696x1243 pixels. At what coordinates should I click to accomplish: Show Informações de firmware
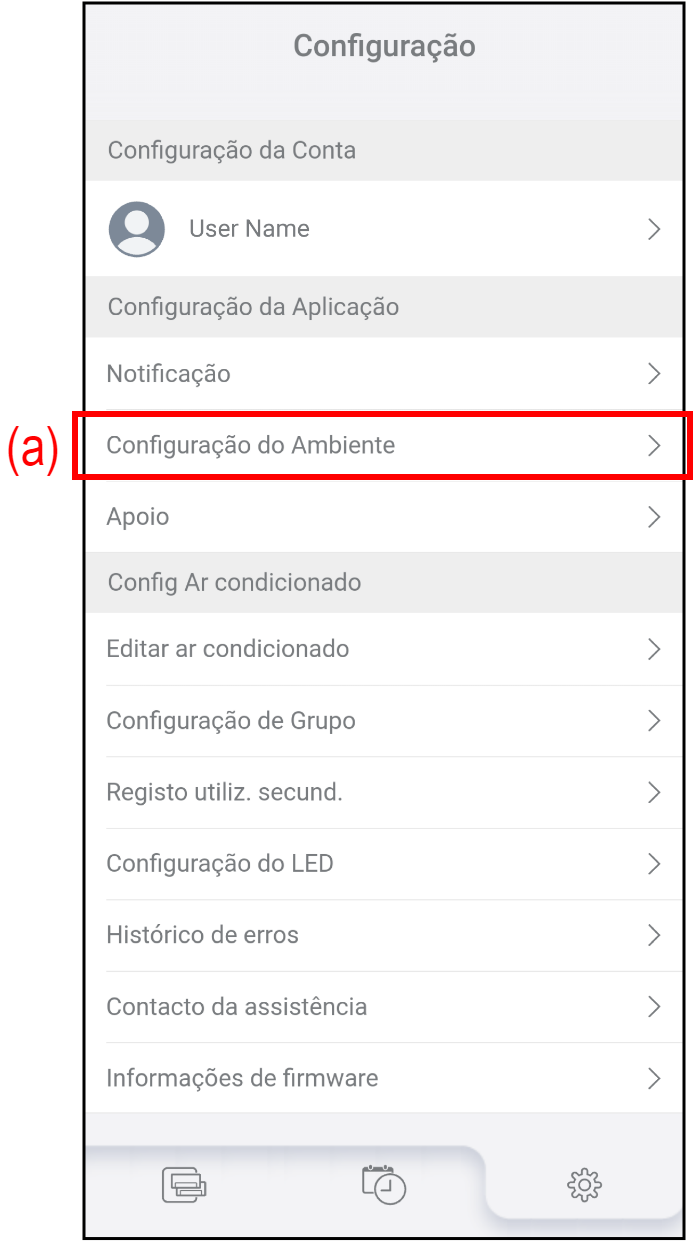click(242, 1079)
